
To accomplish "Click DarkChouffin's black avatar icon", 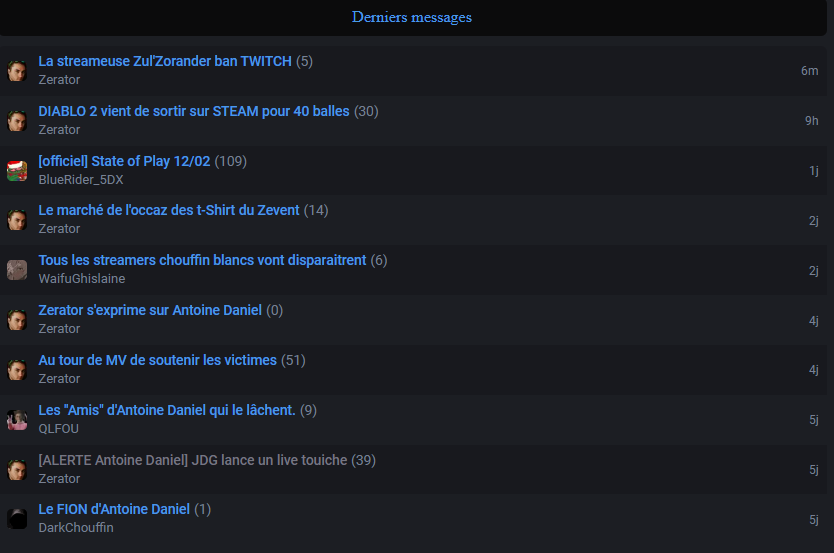I will pos(17,518).
